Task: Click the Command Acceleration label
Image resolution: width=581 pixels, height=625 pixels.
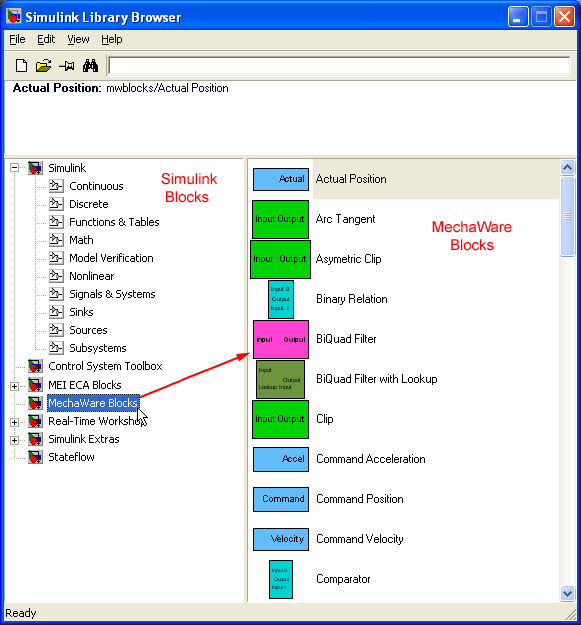Action: (x=371, y=459)
